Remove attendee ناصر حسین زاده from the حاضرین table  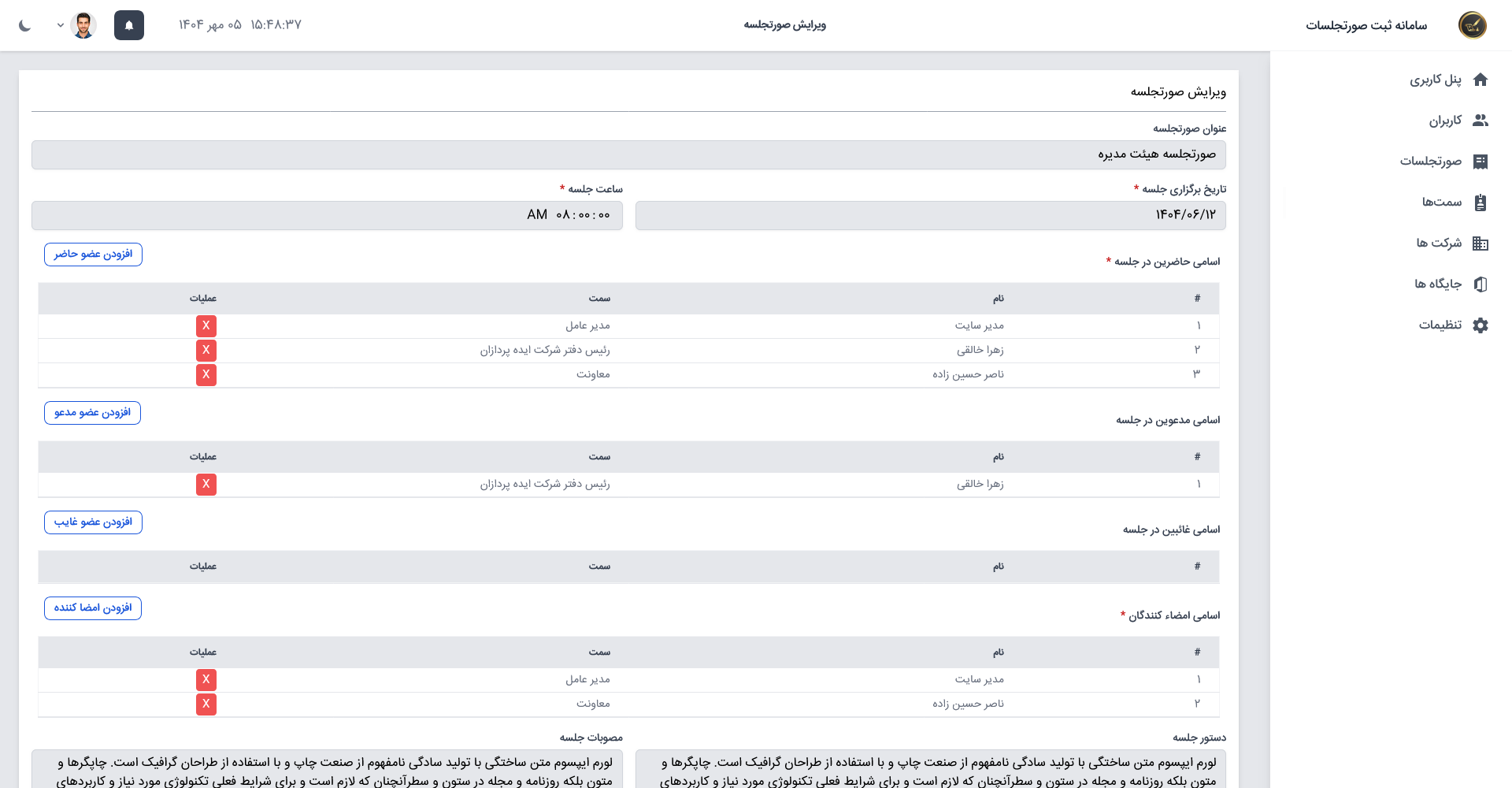(x=206, y=374)
